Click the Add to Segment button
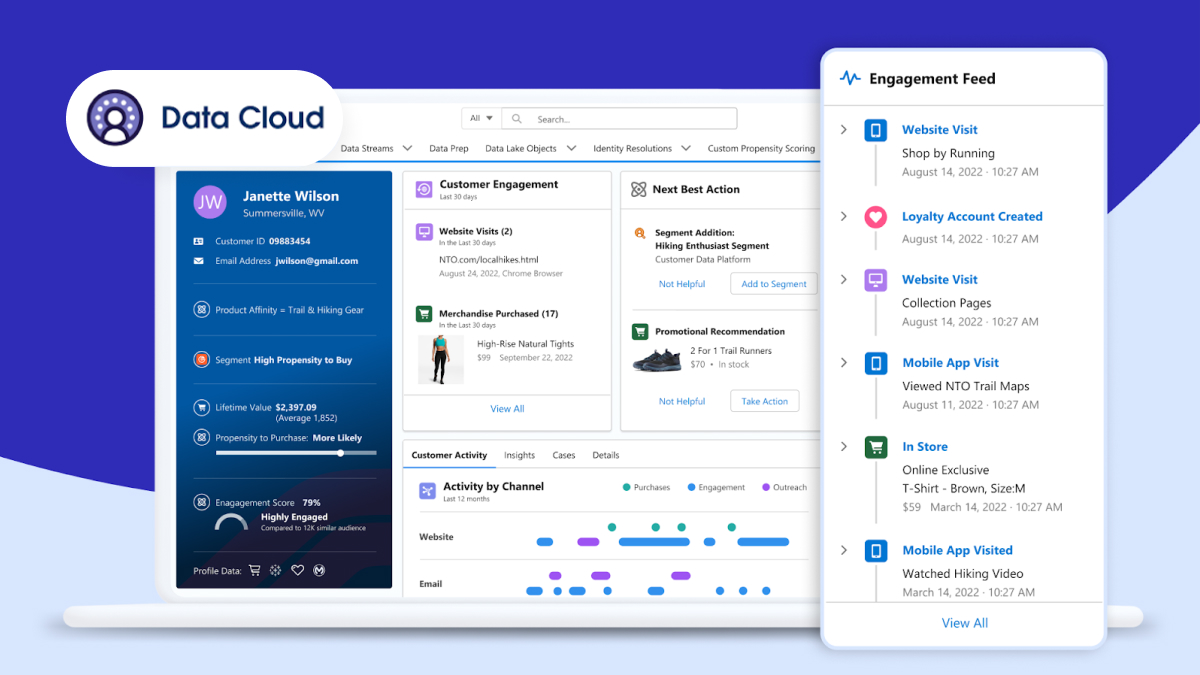The height and width of the screenshot is (675, 1200). pos(773,284)
